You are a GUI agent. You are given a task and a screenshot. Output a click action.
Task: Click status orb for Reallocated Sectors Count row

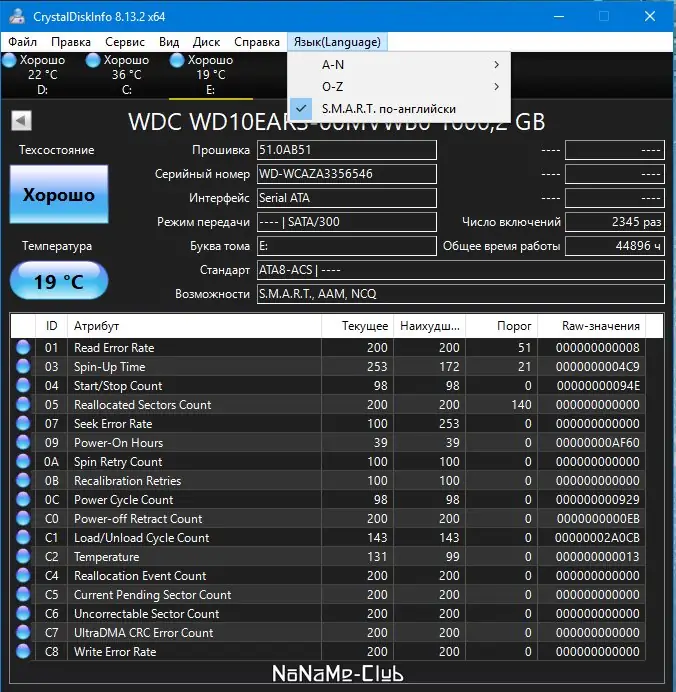coord(23,405)
